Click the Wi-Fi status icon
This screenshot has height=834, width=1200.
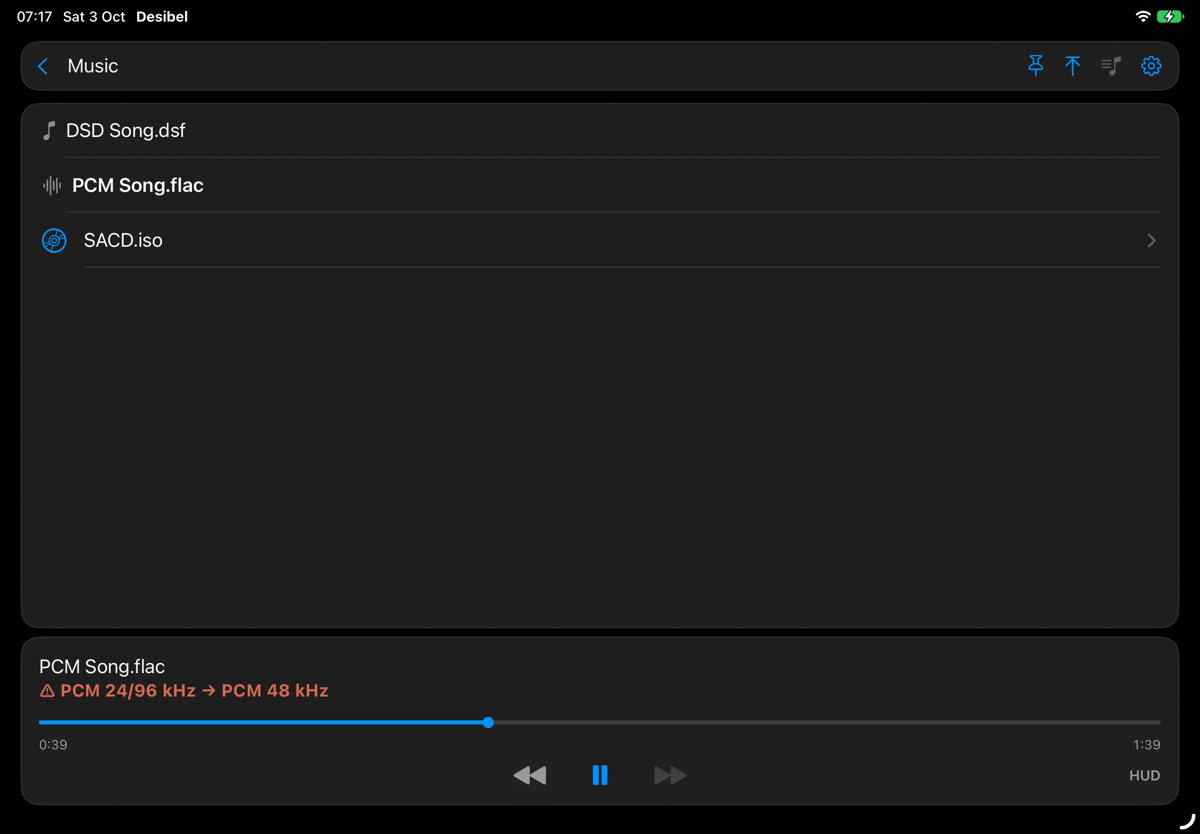pyautogui.click(x=1143, y=17)
